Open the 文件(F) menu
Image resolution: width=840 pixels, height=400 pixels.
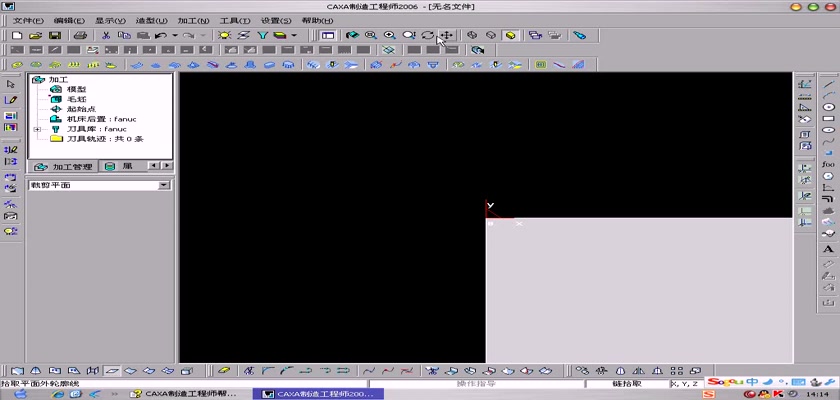tap(28, 21)
